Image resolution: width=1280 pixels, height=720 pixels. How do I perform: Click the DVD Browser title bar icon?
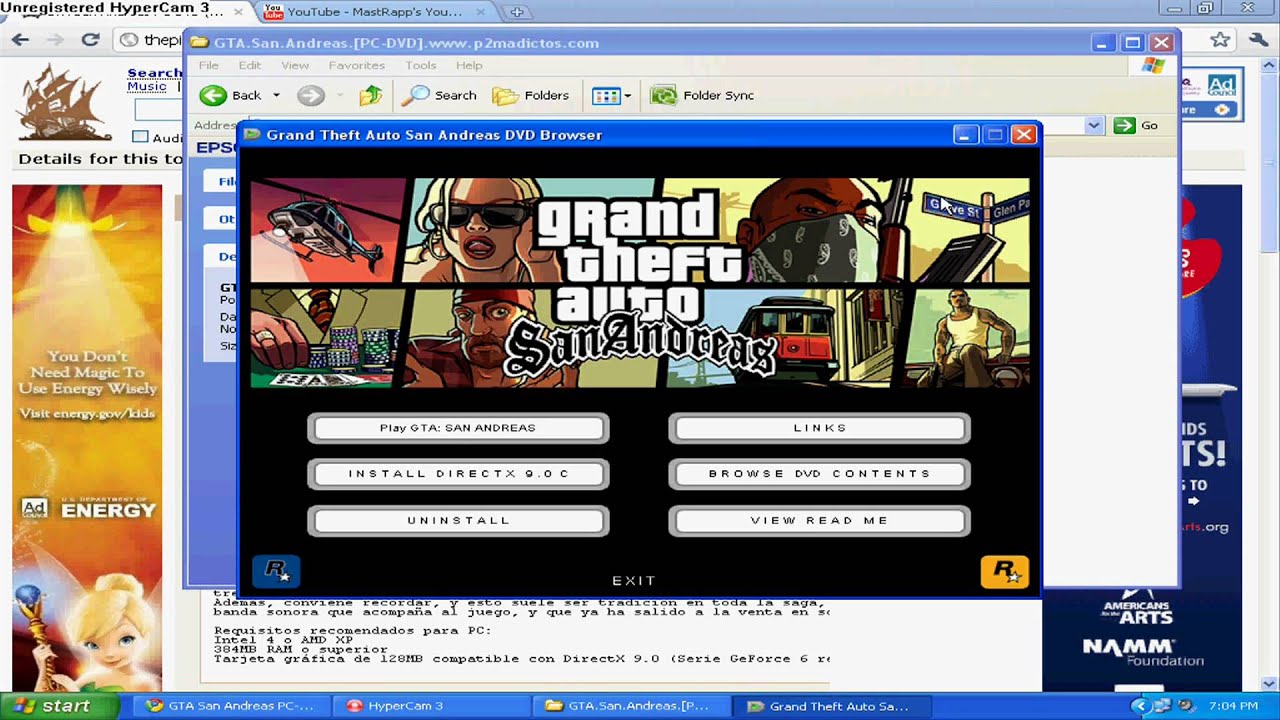(253, 135)
